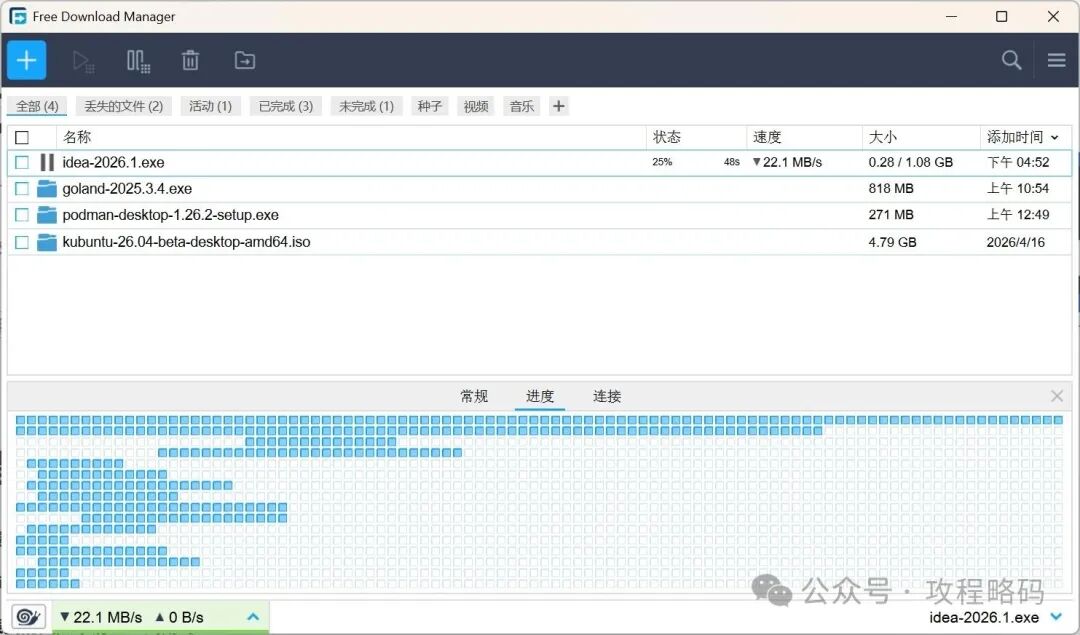The width and height of the screenshot is (1080, 635).
Task: Close the details panel with X
Action: tap(1057, 396)
